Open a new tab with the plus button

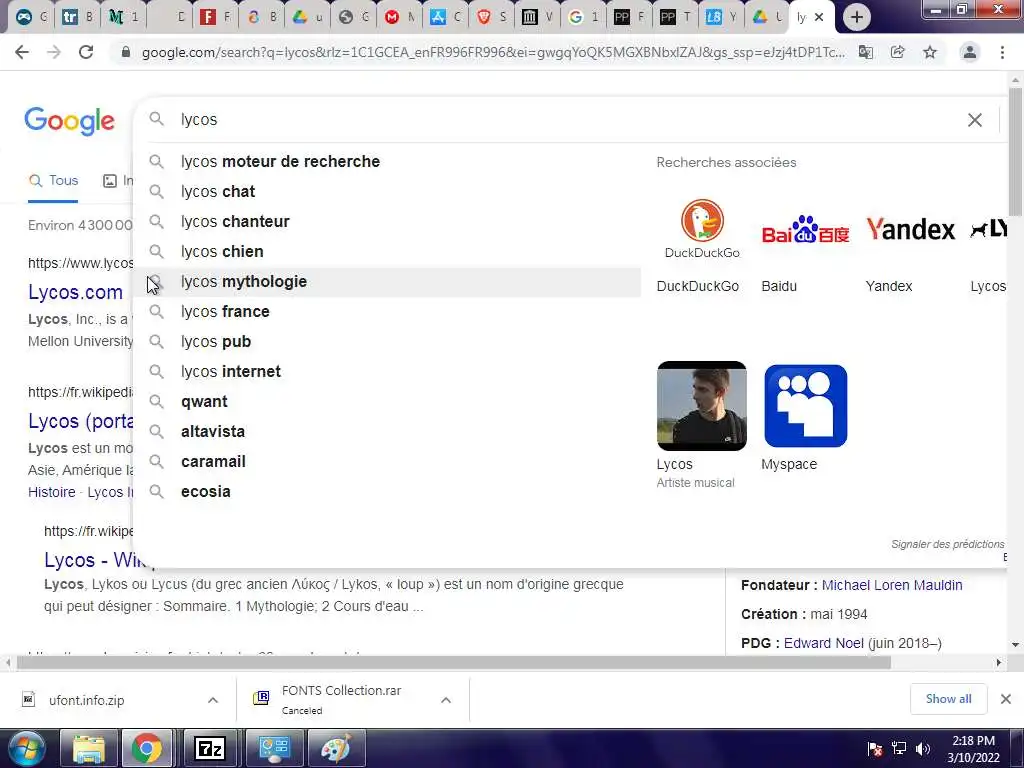tap(857, 17)
